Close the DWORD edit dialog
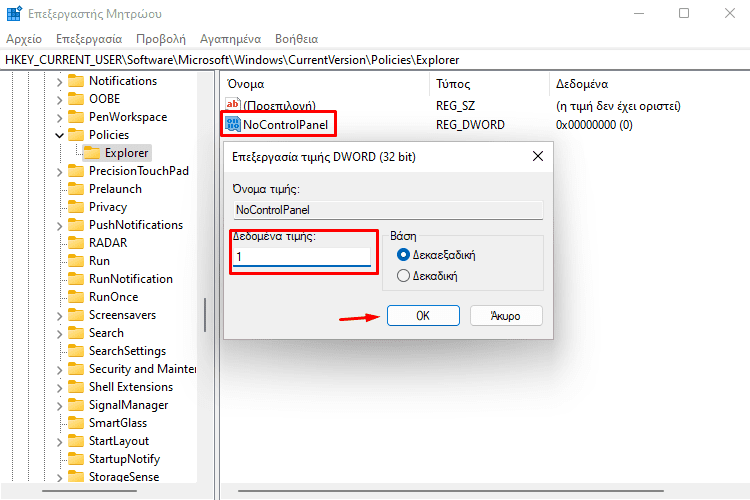 [x=538, y=156]
